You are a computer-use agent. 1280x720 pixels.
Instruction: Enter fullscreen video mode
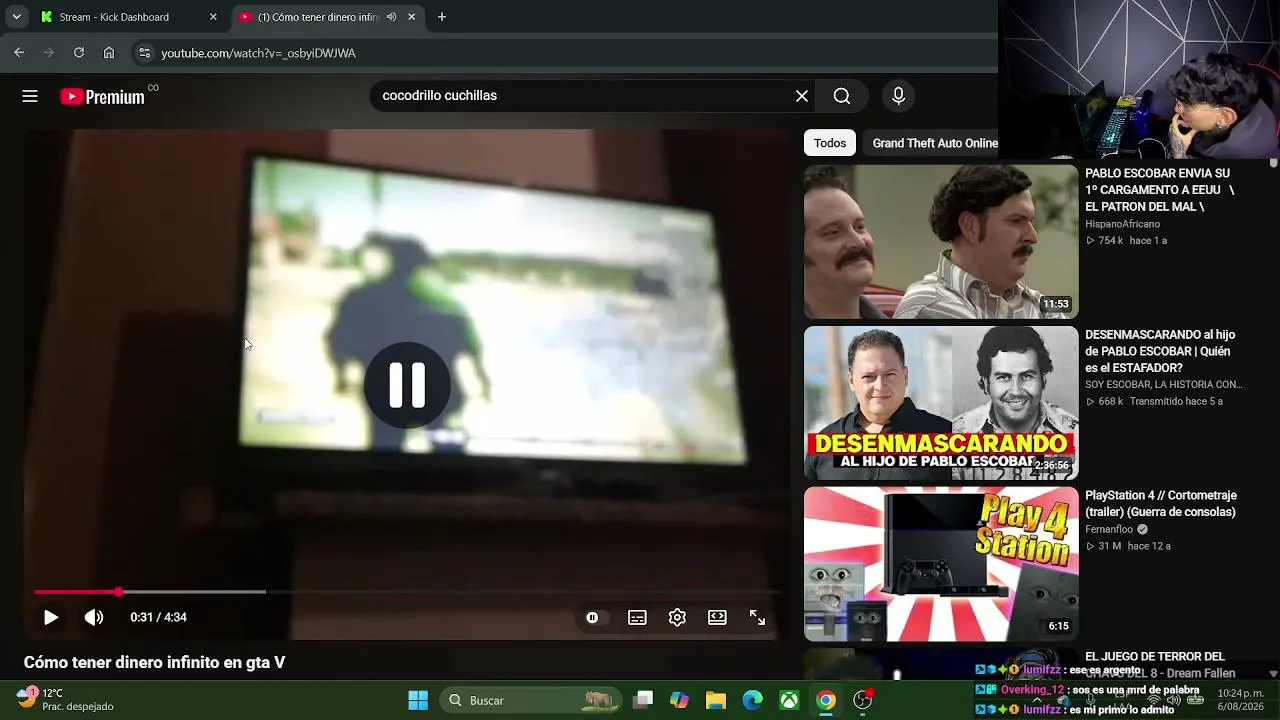click(x=757, y=618)
